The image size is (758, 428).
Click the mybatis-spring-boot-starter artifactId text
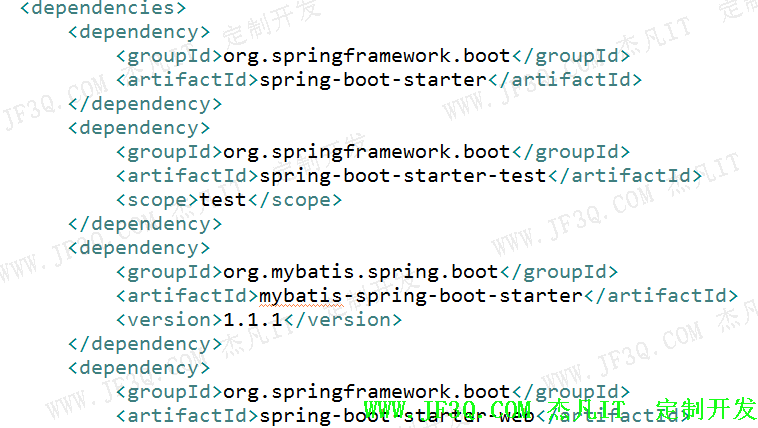pos(421,296)
